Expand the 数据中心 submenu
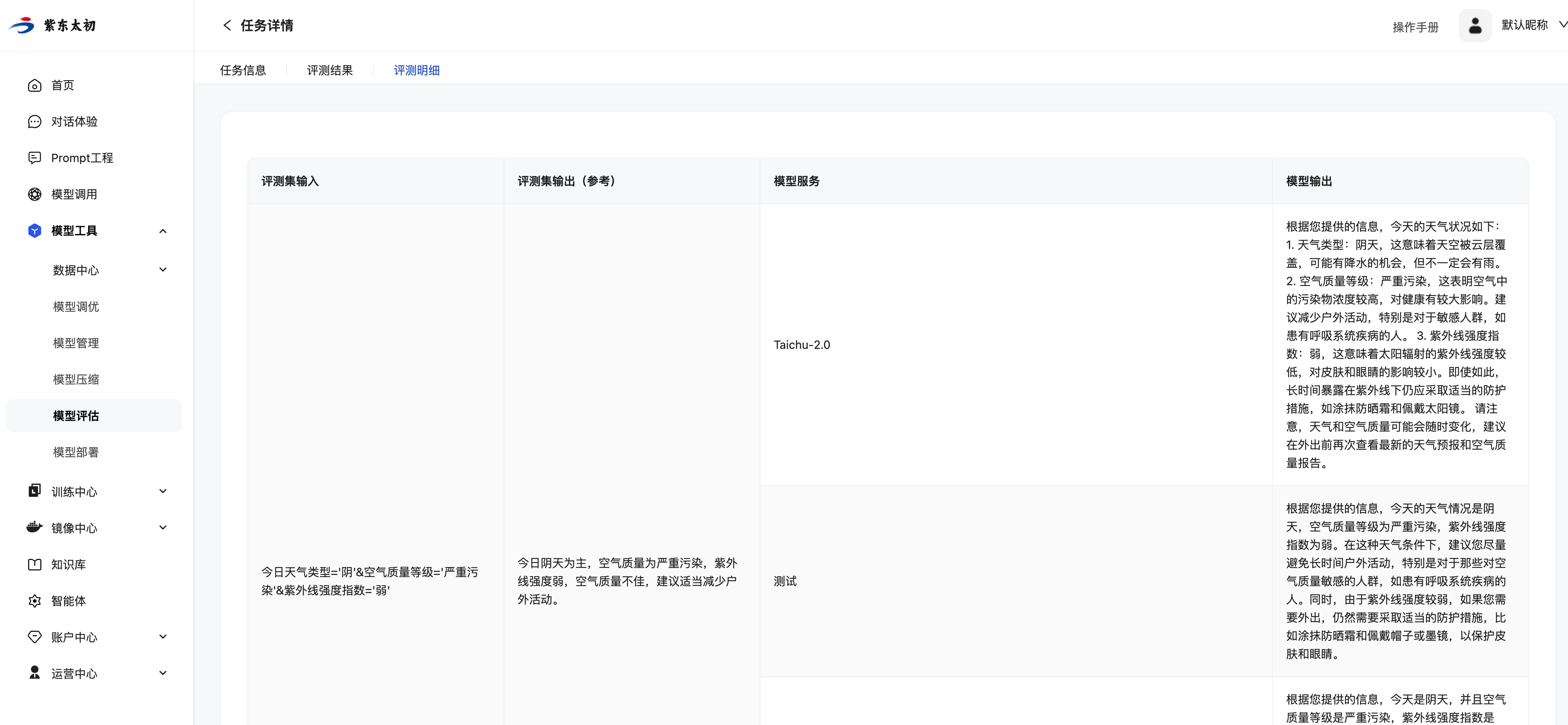 (x=163, y=270)
